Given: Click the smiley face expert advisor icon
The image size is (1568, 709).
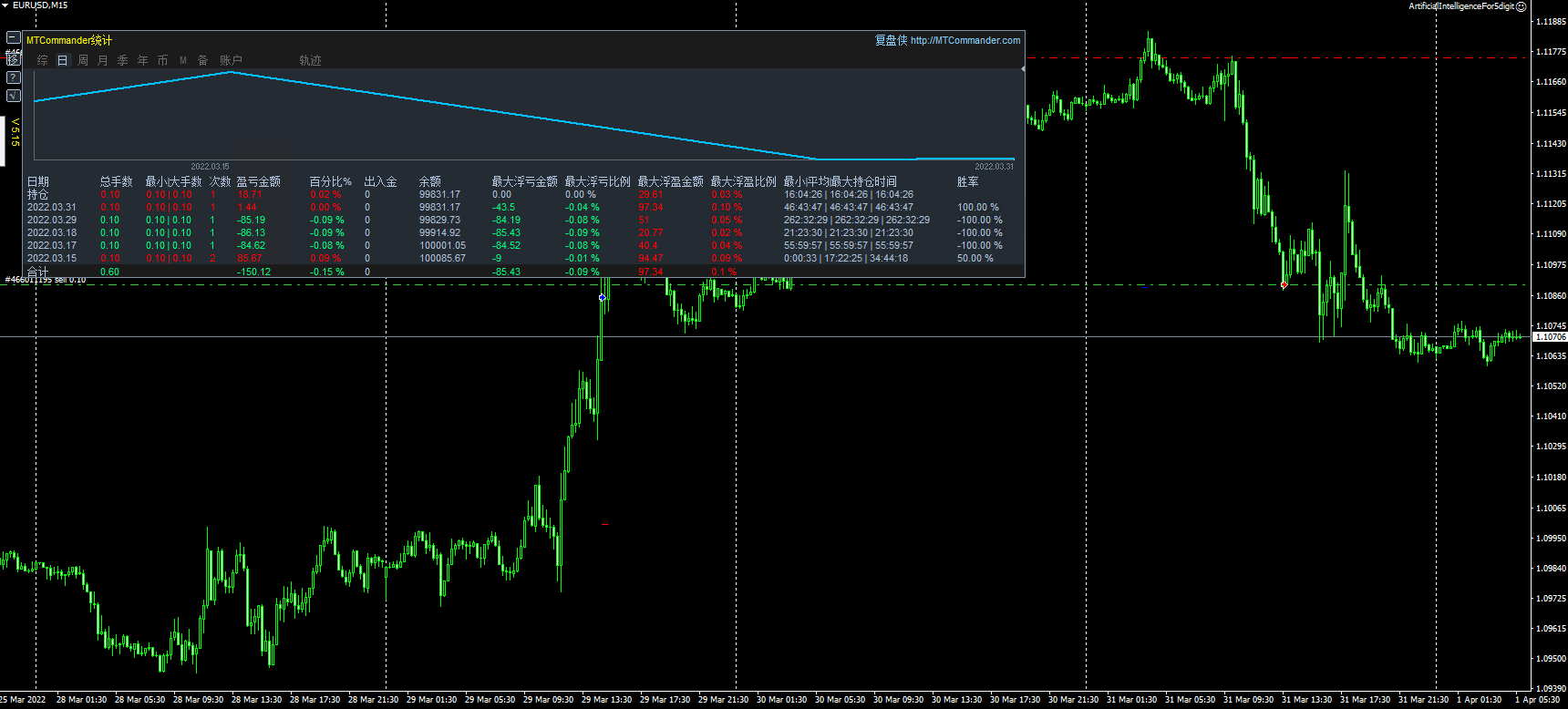Looking at the screenshot, I should click(x=1521, y=6).
